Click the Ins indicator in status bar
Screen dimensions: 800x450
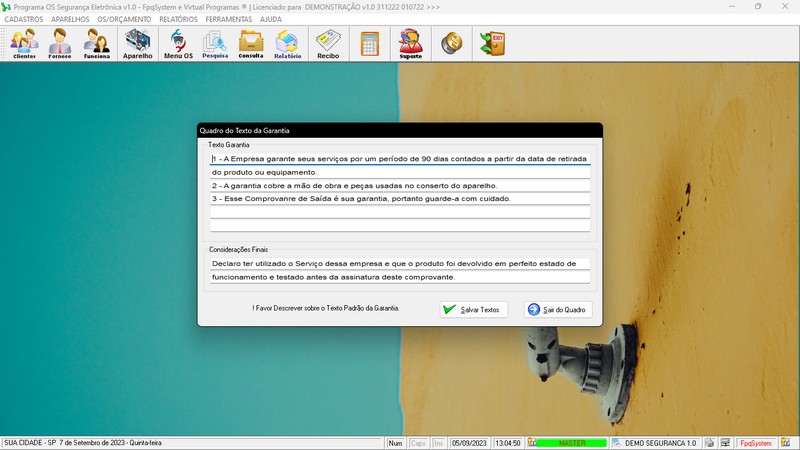(x=438, y=443)
